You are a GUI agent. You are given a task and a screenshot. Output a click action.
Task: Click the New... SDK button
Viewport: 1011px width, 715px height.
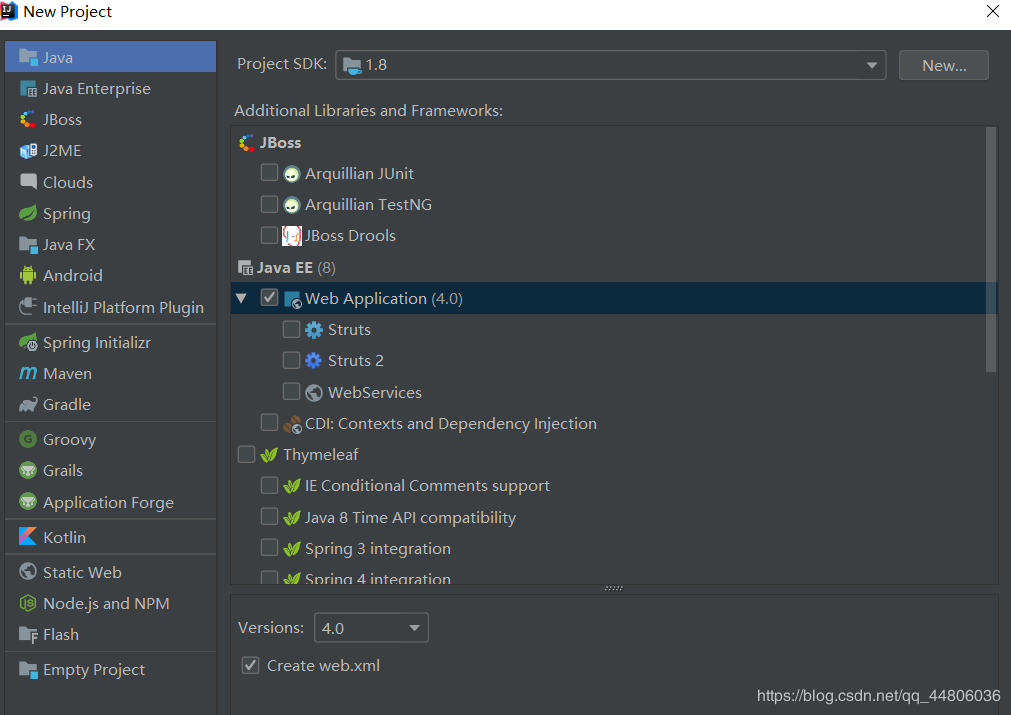click(x=943, y=65)
